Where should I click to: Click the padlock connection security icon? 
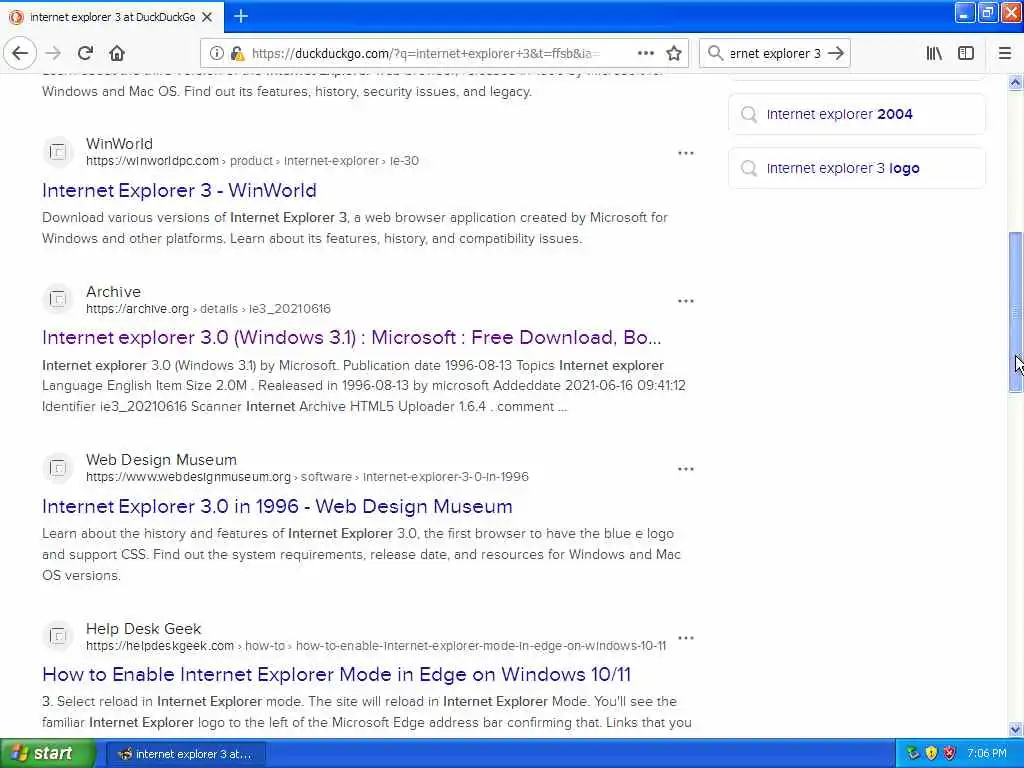coord(238,54)
